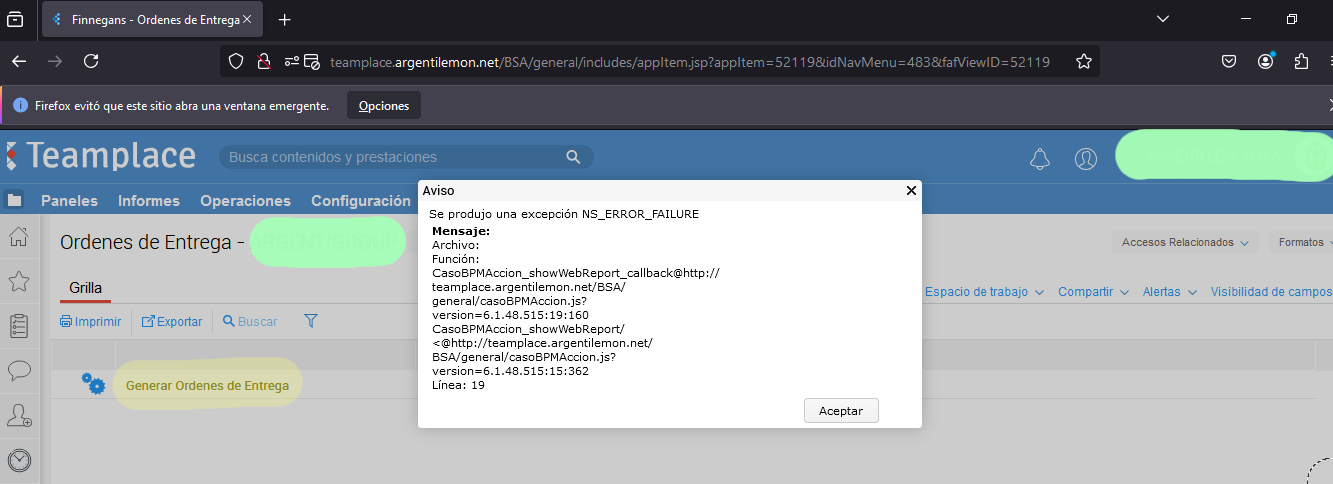The height and width of the screenshot is (484, 1333).
Task: Close the Aviso dialog
Action: (x=910, y=190)
